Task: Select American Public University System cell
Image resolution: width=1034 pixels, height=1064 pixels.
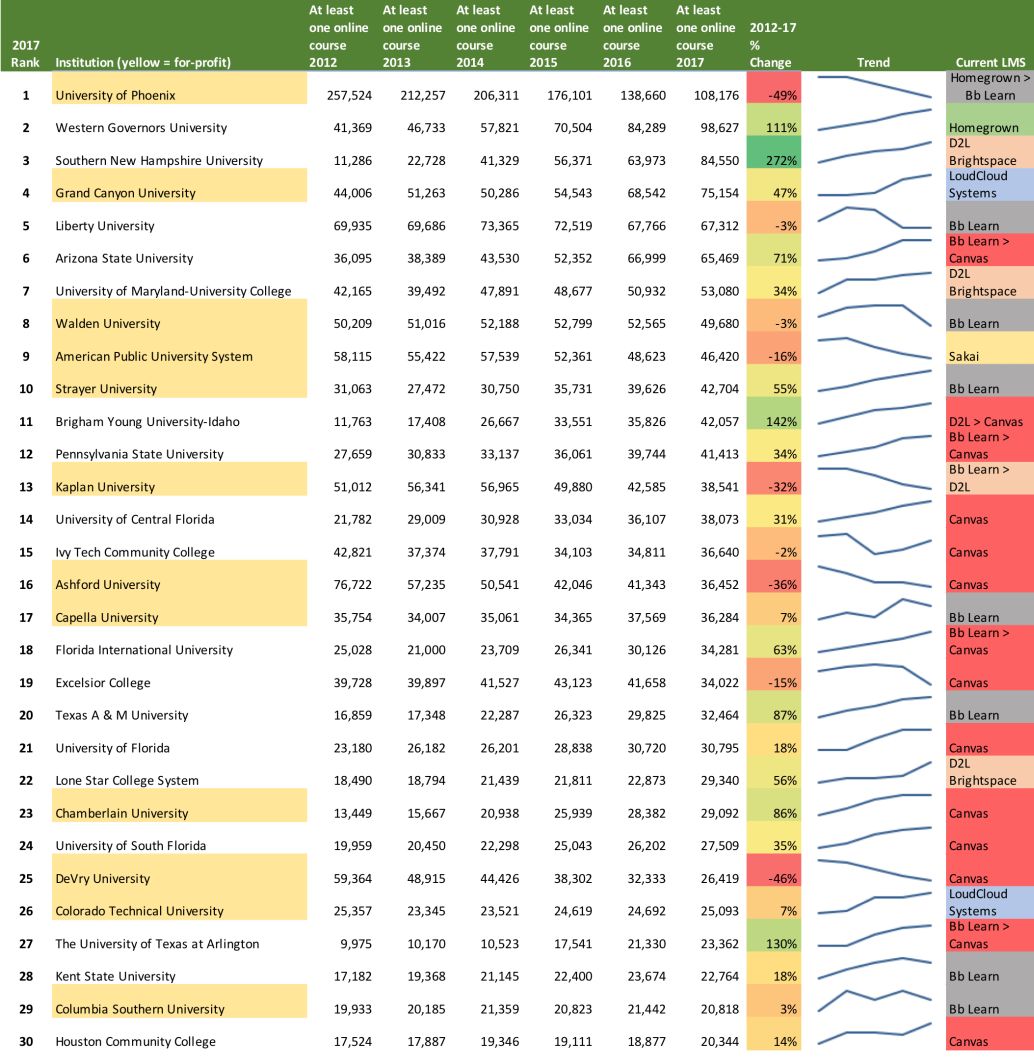Action: [x=179, y=349]
